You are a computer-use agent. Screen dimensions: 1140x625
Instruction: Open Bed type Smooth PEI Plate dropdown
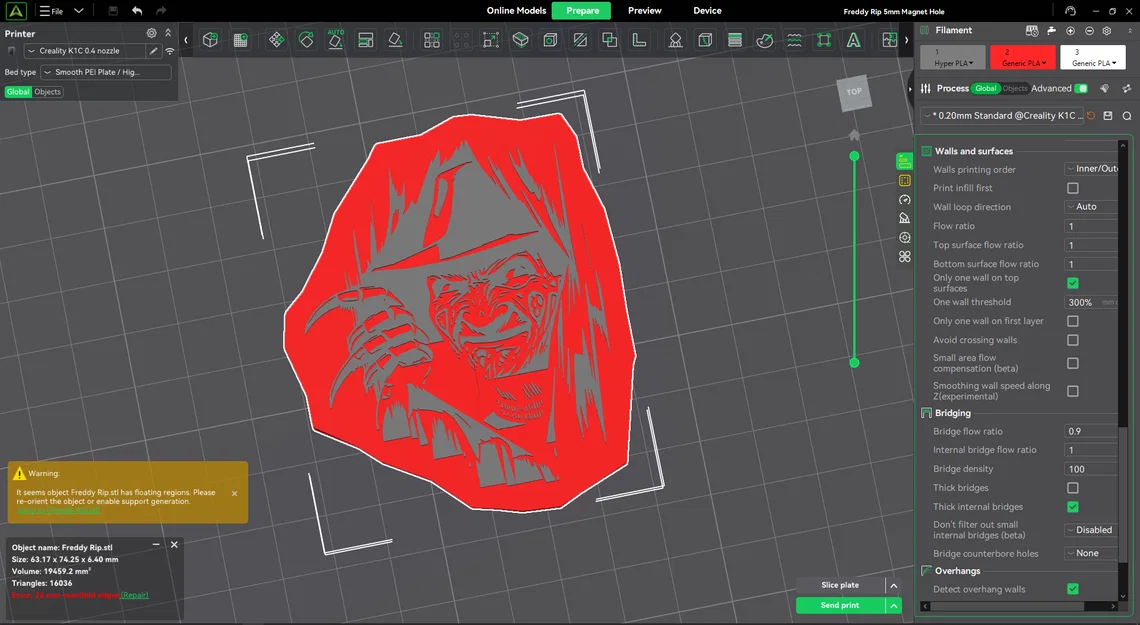tap(106, 72)
